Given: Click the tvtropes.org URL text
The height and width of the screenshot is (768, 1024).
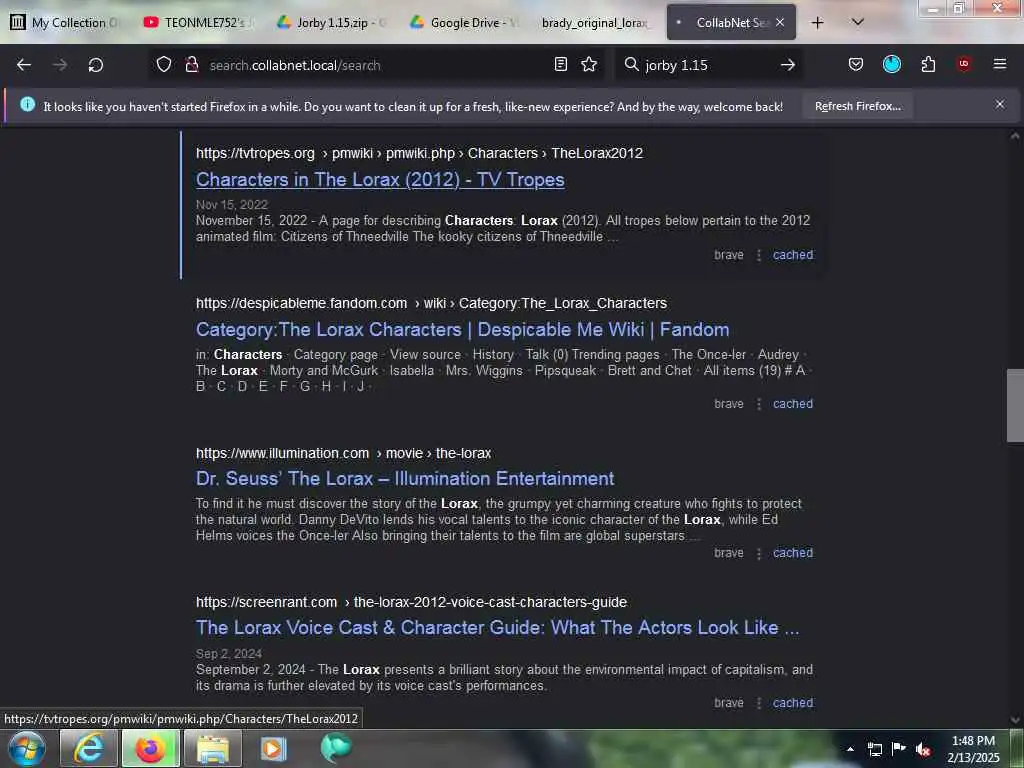Looking at the screenshot, I should click(x=255, y=153).
